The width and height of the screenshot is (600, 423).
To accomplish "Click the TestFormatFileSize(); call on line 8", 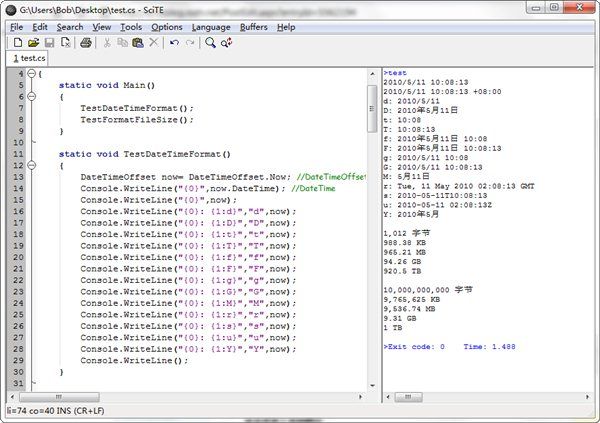I will pos(137,120).
